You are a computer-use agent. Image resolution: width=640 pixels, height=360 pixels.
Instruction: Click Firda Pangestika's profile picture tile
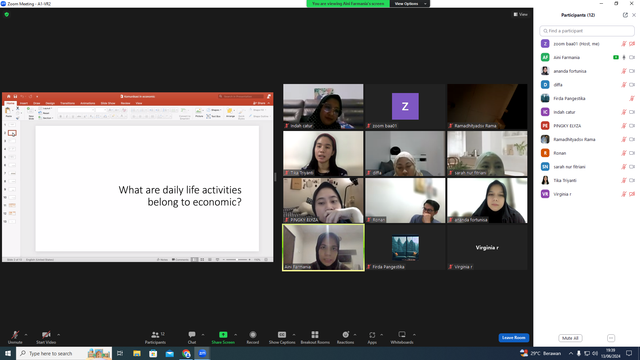pyautogui.click(x=405, y=247)
